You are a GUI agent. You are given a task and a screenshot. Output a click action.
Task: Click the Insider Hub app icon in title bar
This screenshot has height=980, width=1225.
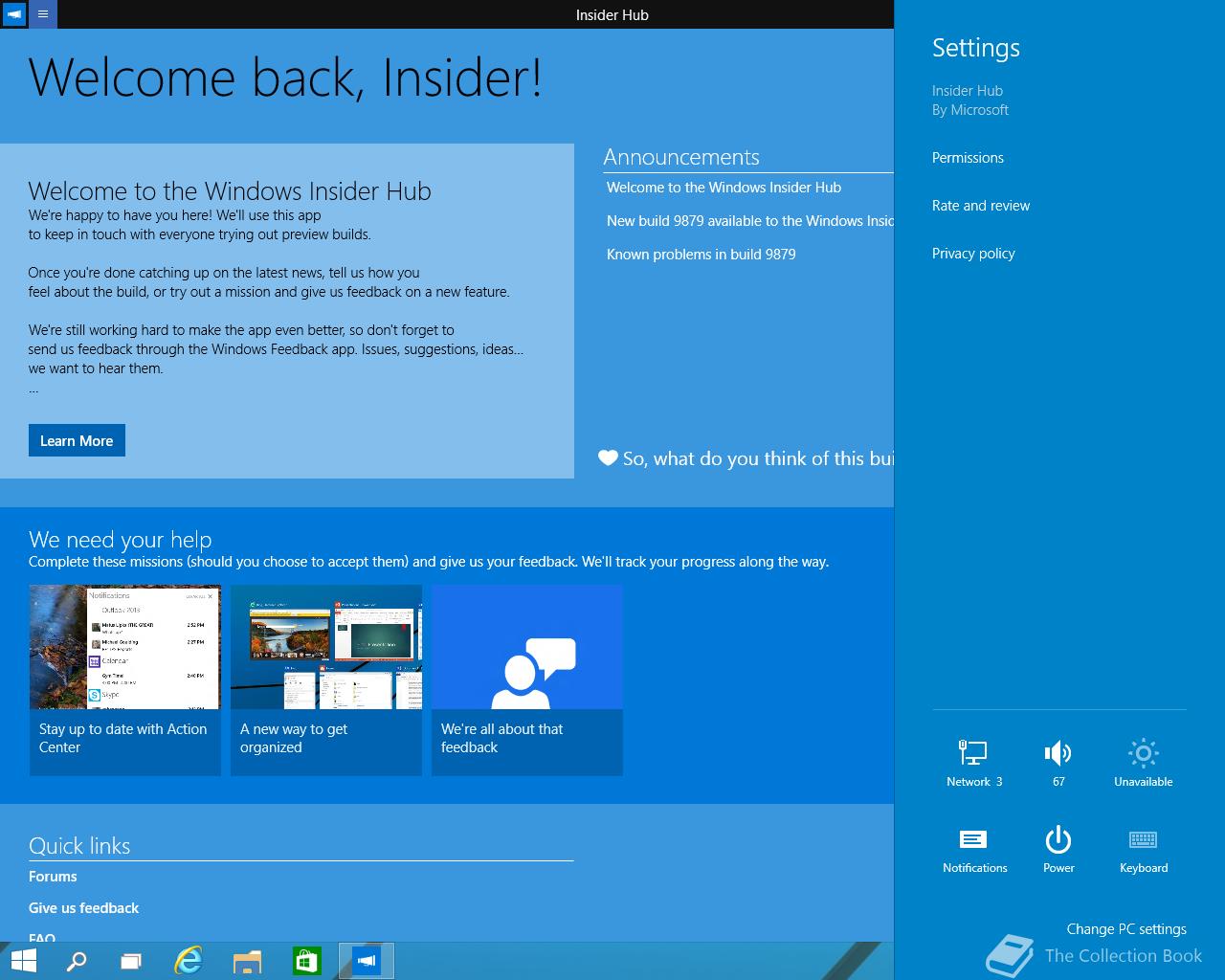click(14, 14)
